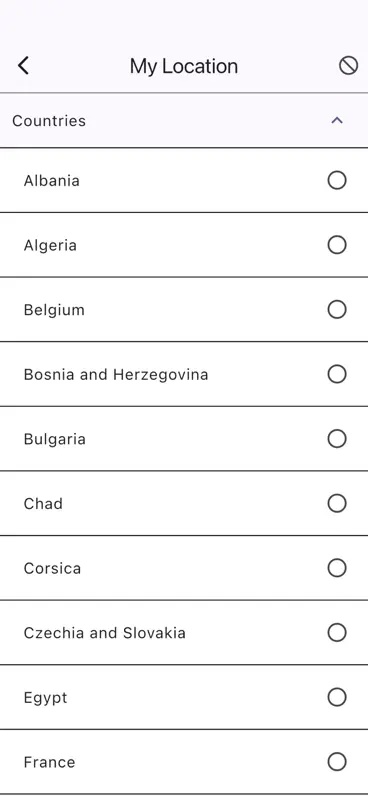Tap the Albania list entry text

tap(52, 181)
